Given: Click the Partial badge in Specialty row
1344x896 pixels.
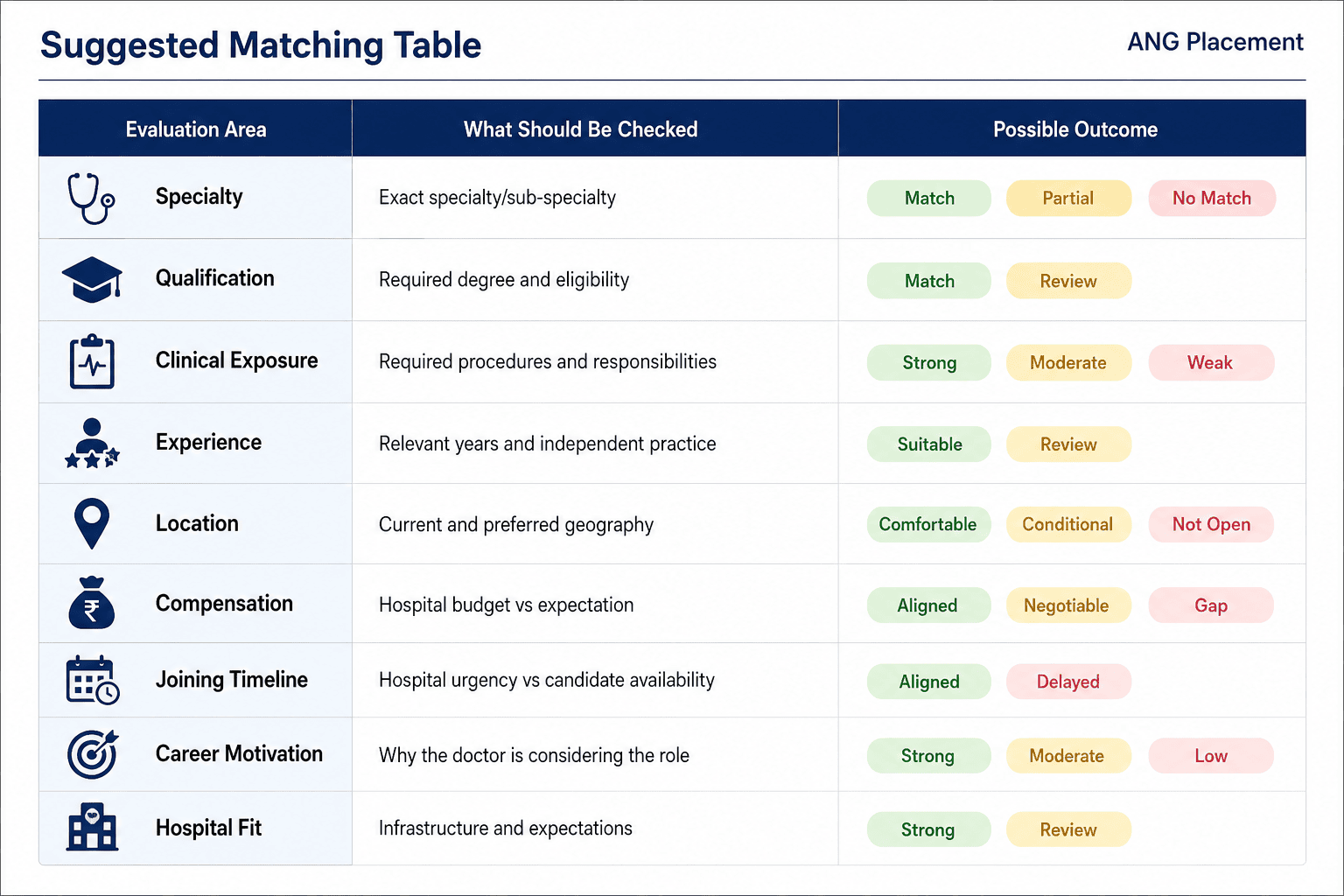Looking at the screenshot, I should (x=1068, y=198).
